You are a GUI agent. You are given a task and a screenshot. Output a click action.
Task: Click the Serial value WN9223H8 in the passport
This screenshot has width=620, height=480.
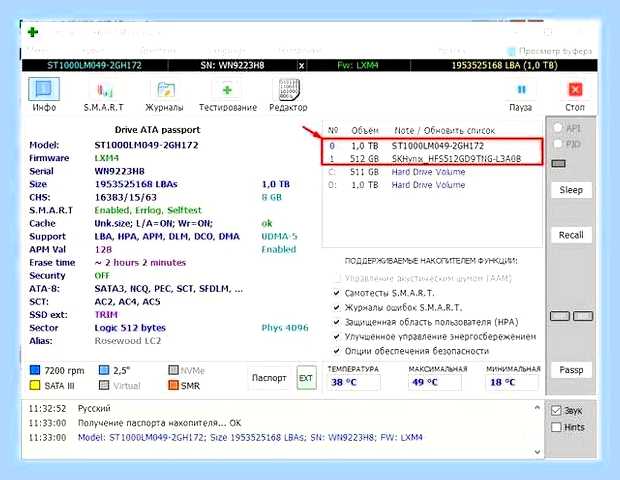(119, 171)
